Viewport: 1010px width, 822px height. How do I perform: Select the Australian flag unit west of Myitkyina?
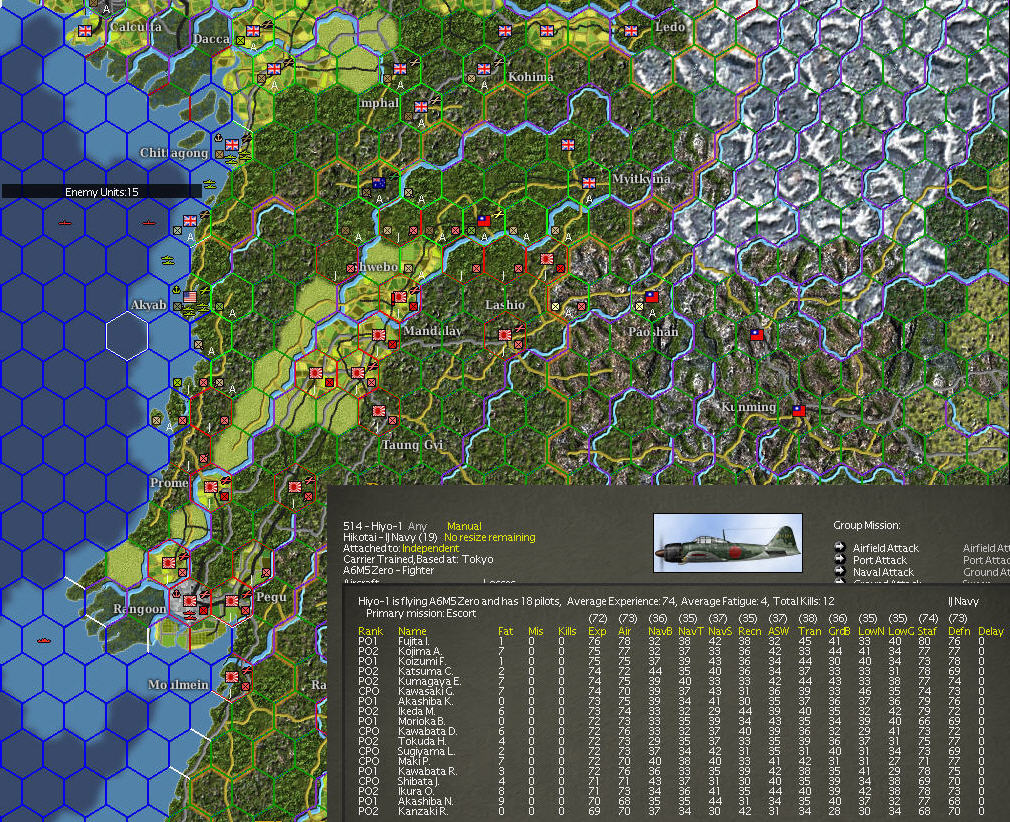pos(379,183)
